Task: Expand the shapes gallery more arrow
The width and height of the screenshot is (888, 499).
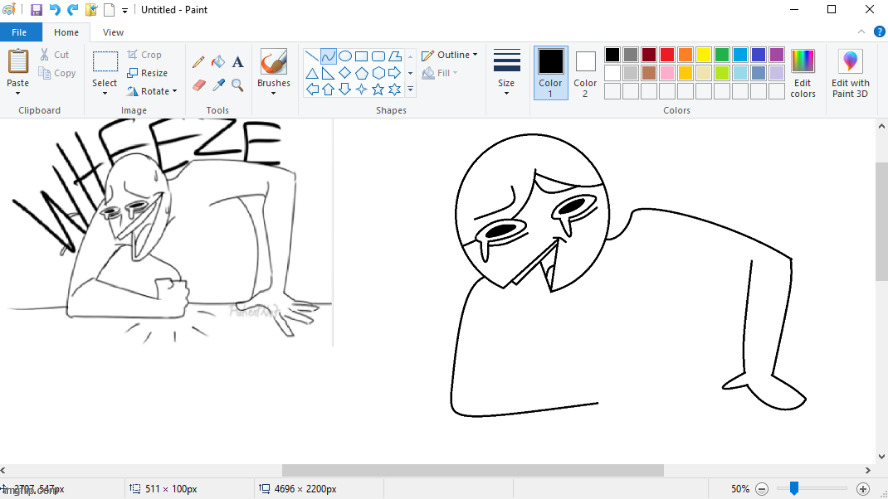Action: (x=411, y=89)
